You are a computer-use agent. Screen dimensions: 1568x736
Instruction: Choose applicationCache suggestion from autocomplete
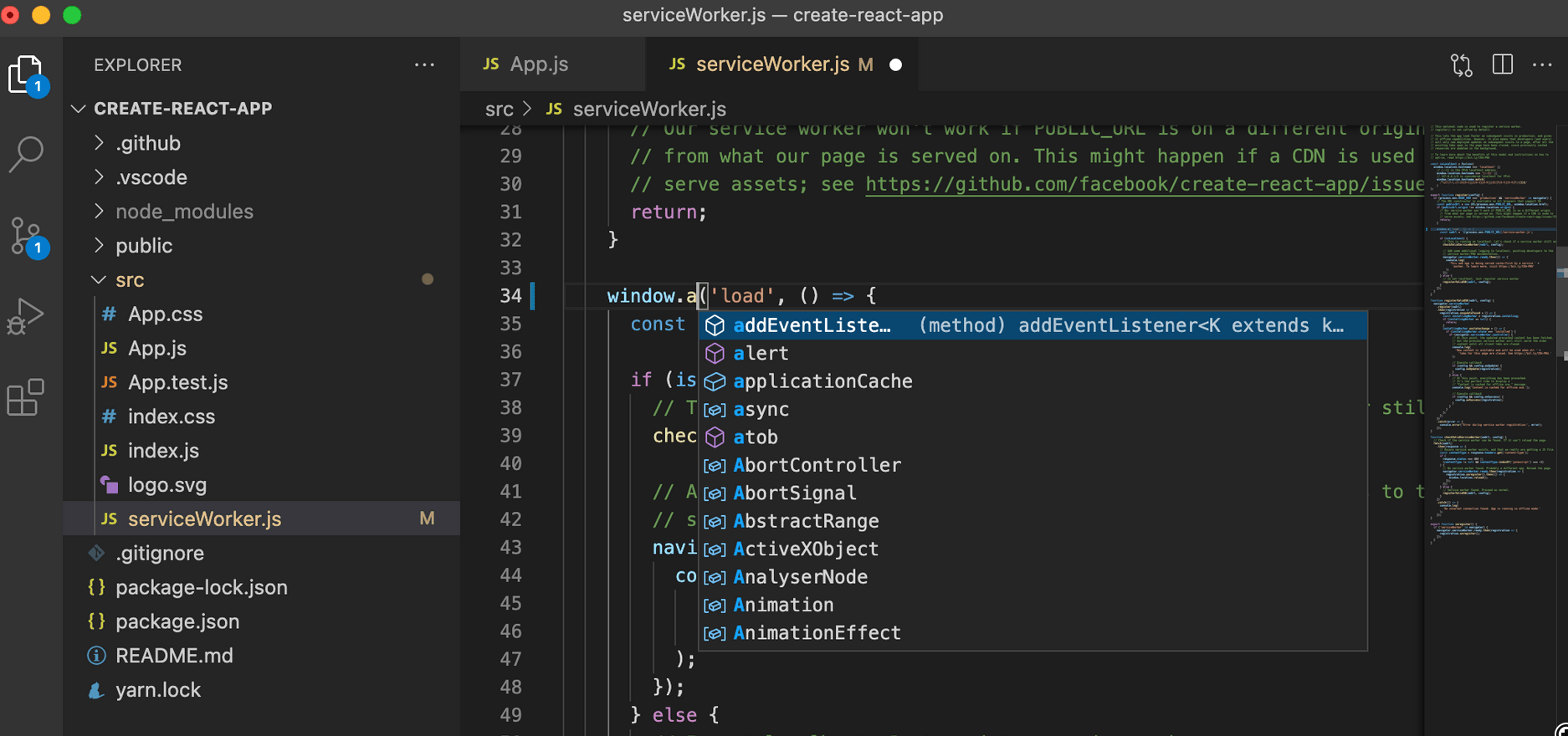[x=1033, y=381]
